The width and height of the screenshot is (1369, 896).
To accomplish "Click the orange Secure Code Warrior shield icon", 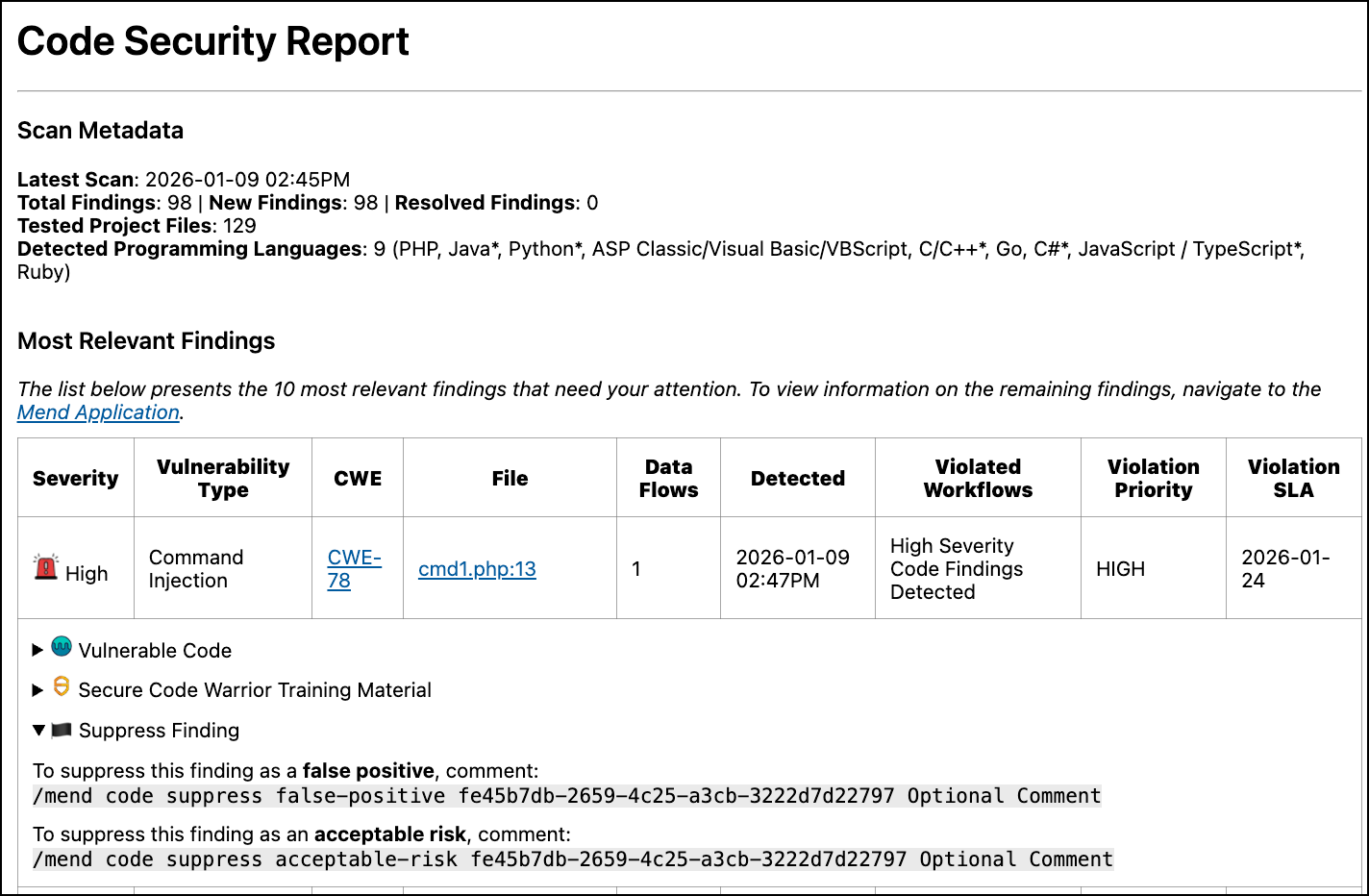I will (62, 686).
